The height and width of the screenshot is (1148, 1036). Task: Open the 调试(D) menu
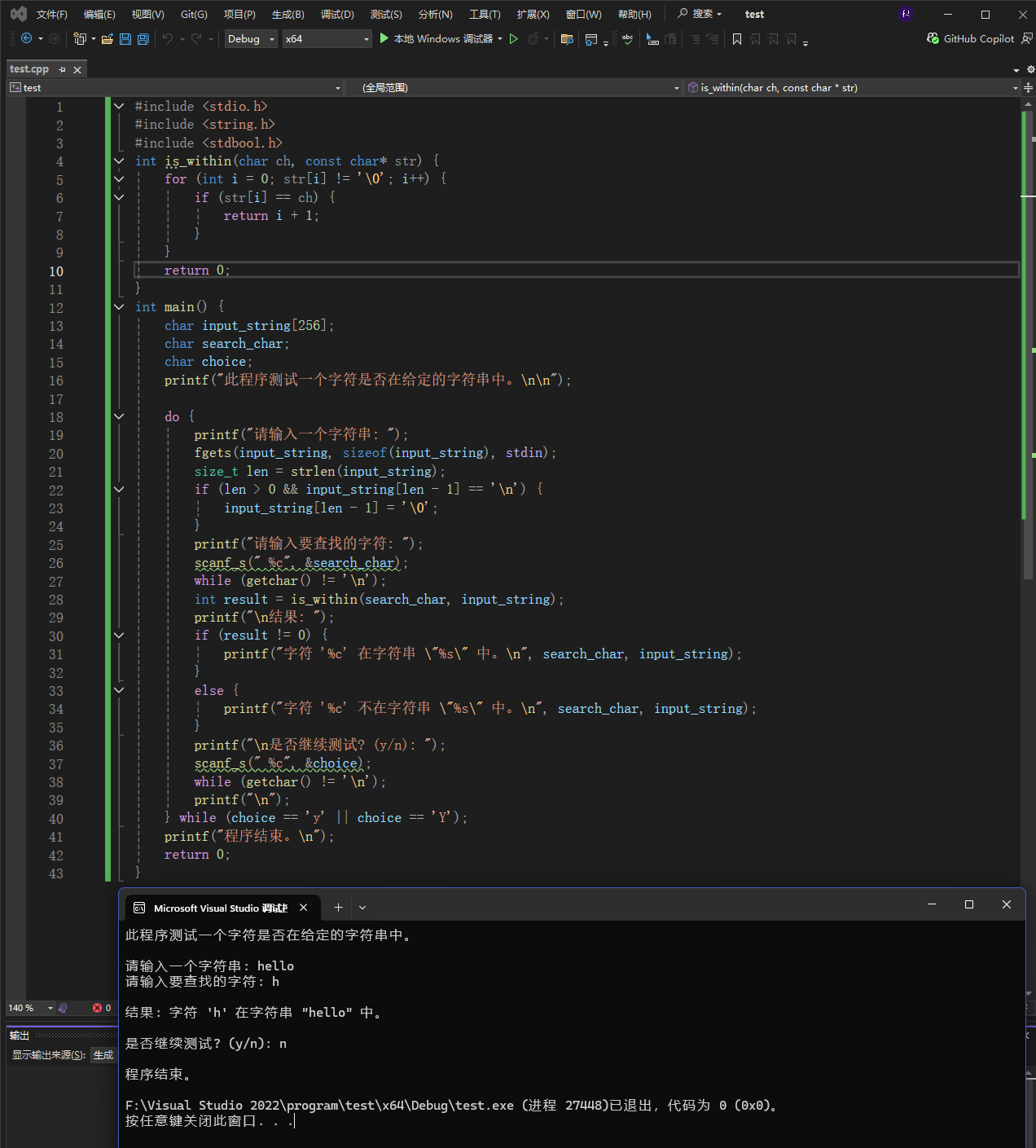pyautogui.click(x=337, y=14)
